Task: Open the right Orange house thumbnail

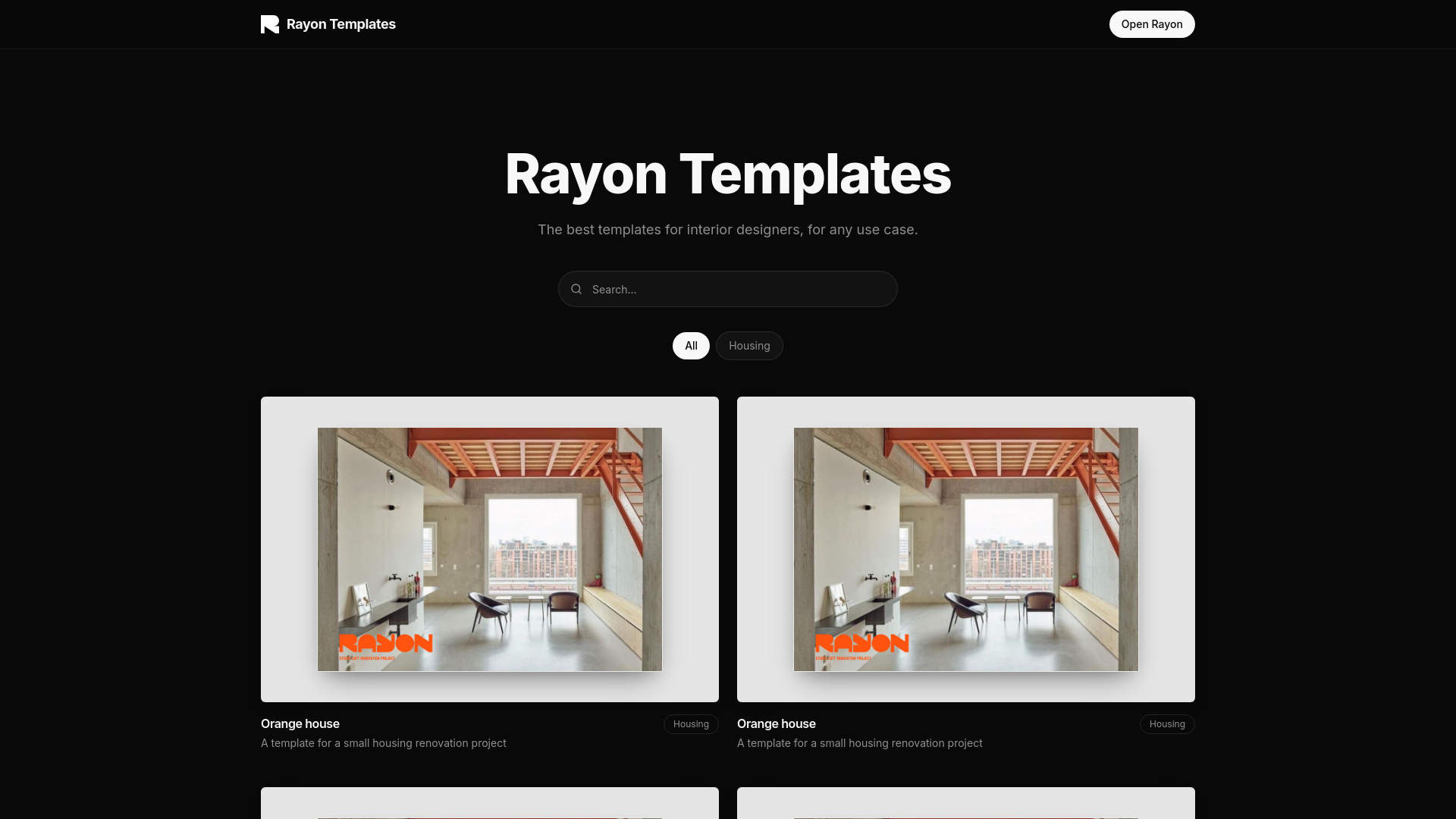Action: coord(966,549)
